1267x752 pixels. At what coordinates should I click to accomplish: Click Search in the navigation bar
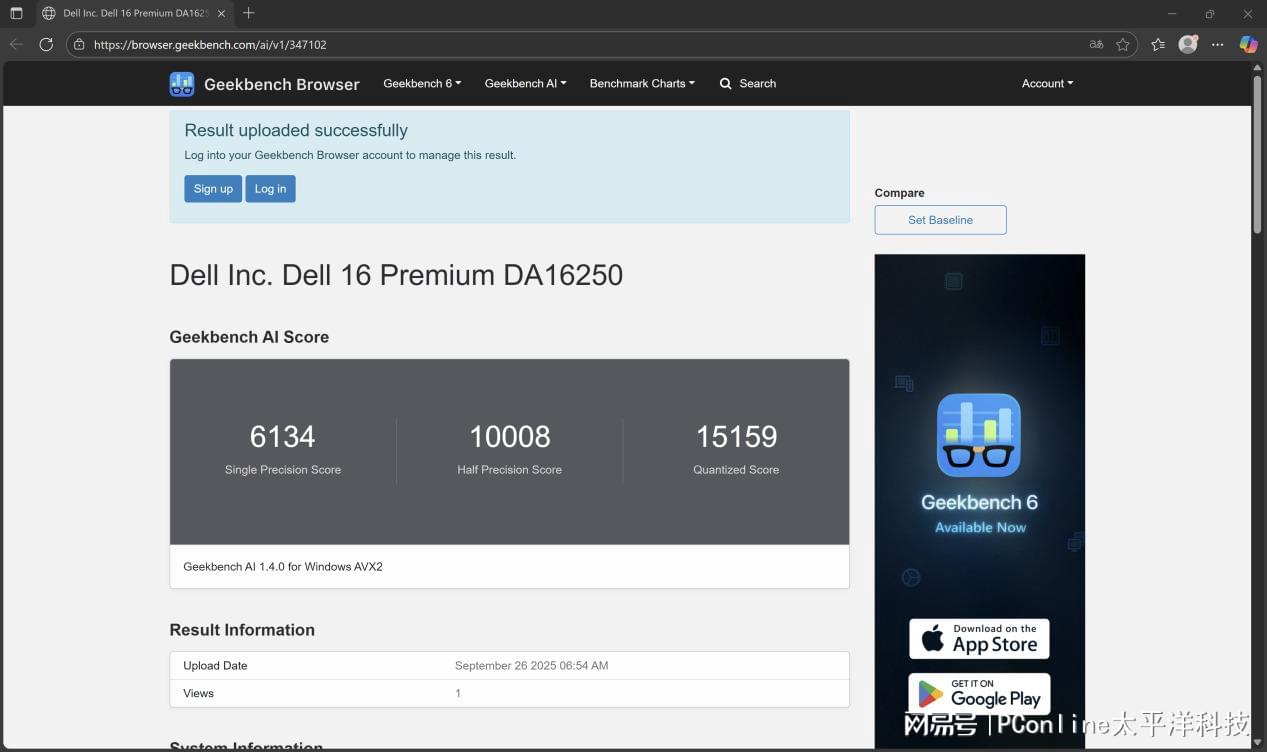tap(748, 83)
